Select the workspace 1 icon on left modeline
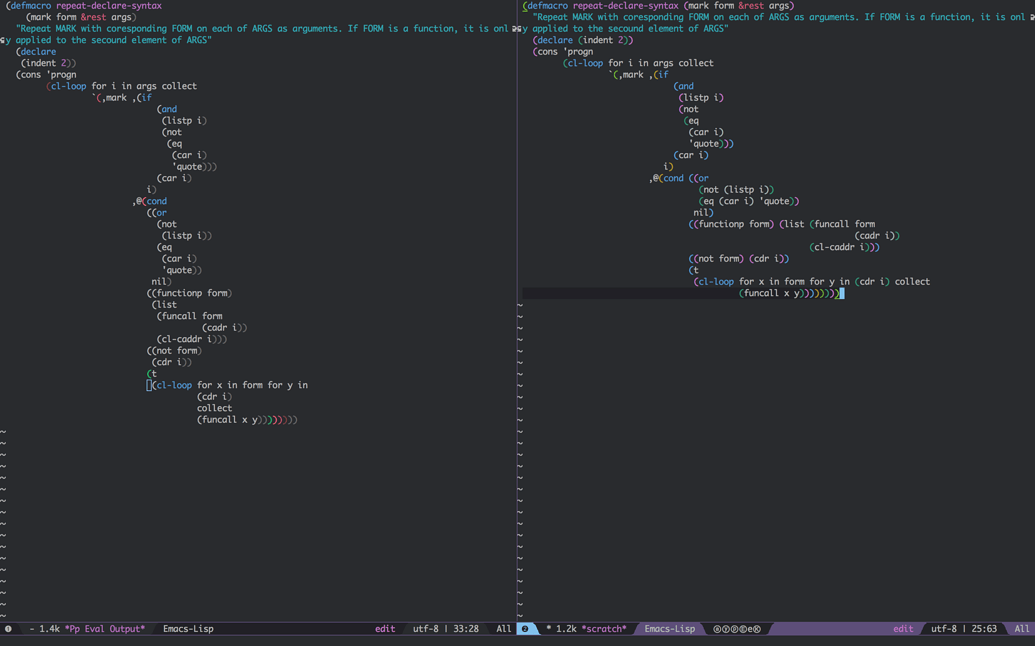The image size is (1035, 646). (x=7, y=629)
